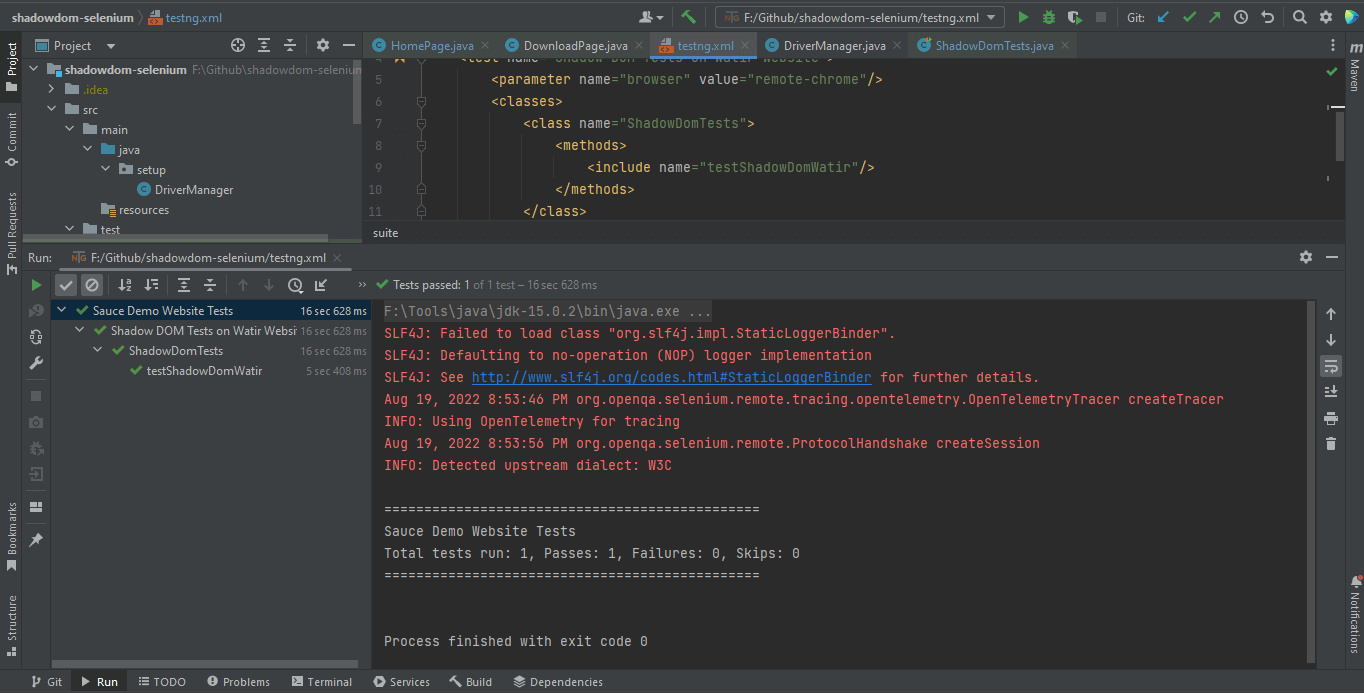Toggle Soft-Wrap in console output
1364x693 pixels.
(x=1331, y=366)
